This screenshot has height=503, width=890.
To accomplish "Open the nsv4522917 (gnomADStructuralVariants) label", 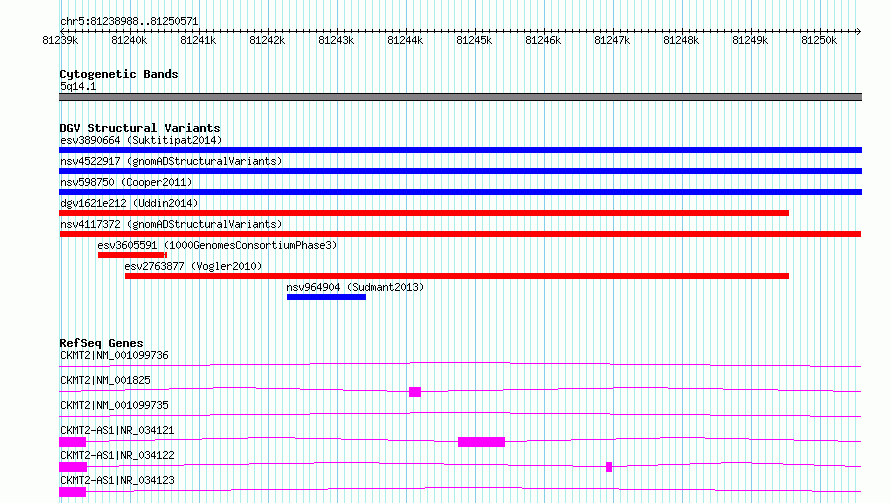I will click(171, 161).
